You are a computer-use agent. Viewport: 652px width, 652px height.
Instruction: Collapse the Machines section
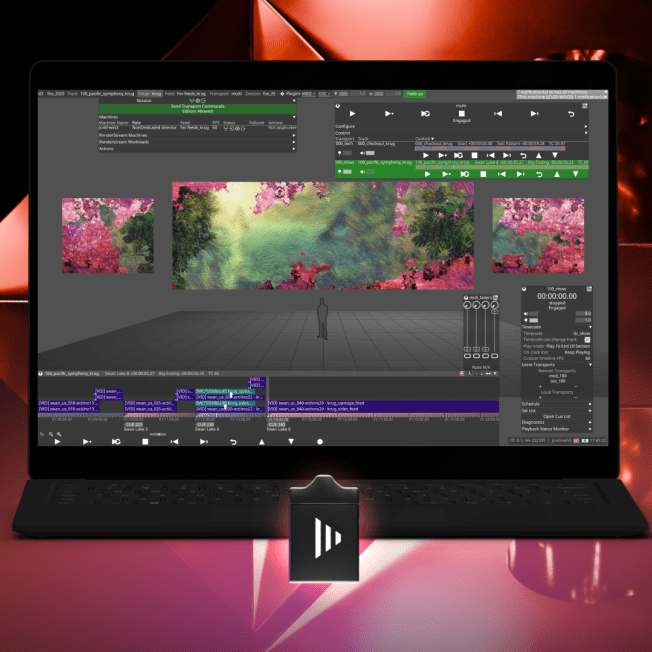[x=294, y=117]
